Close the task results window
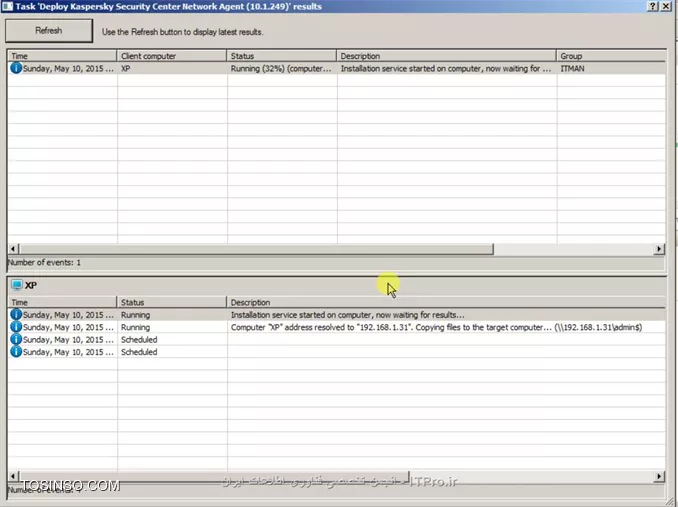678x507 pixels. [x=666, y=6]
